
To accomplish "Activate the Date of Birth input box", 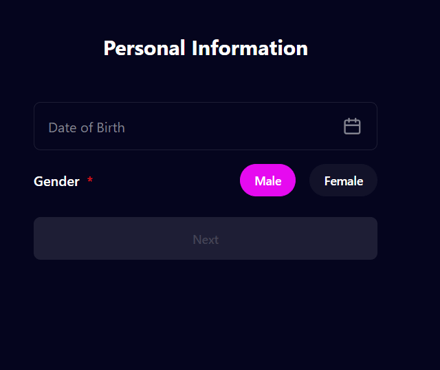I will 205,126.
